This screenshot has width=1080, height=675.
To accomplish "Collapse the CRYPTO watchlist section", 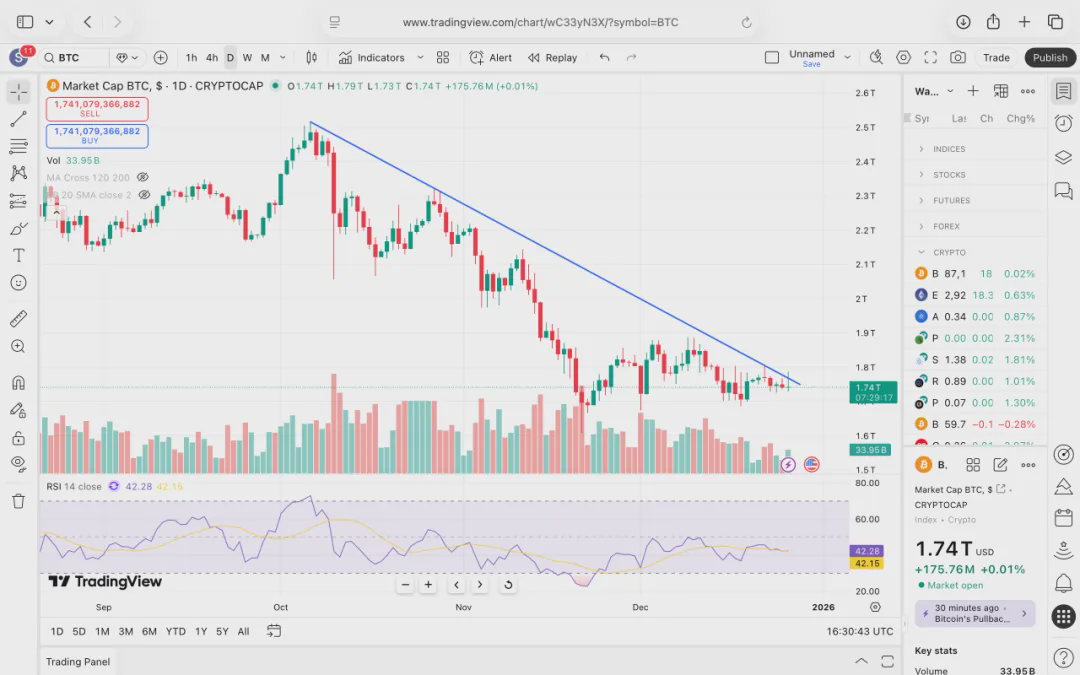I will 921,252.
